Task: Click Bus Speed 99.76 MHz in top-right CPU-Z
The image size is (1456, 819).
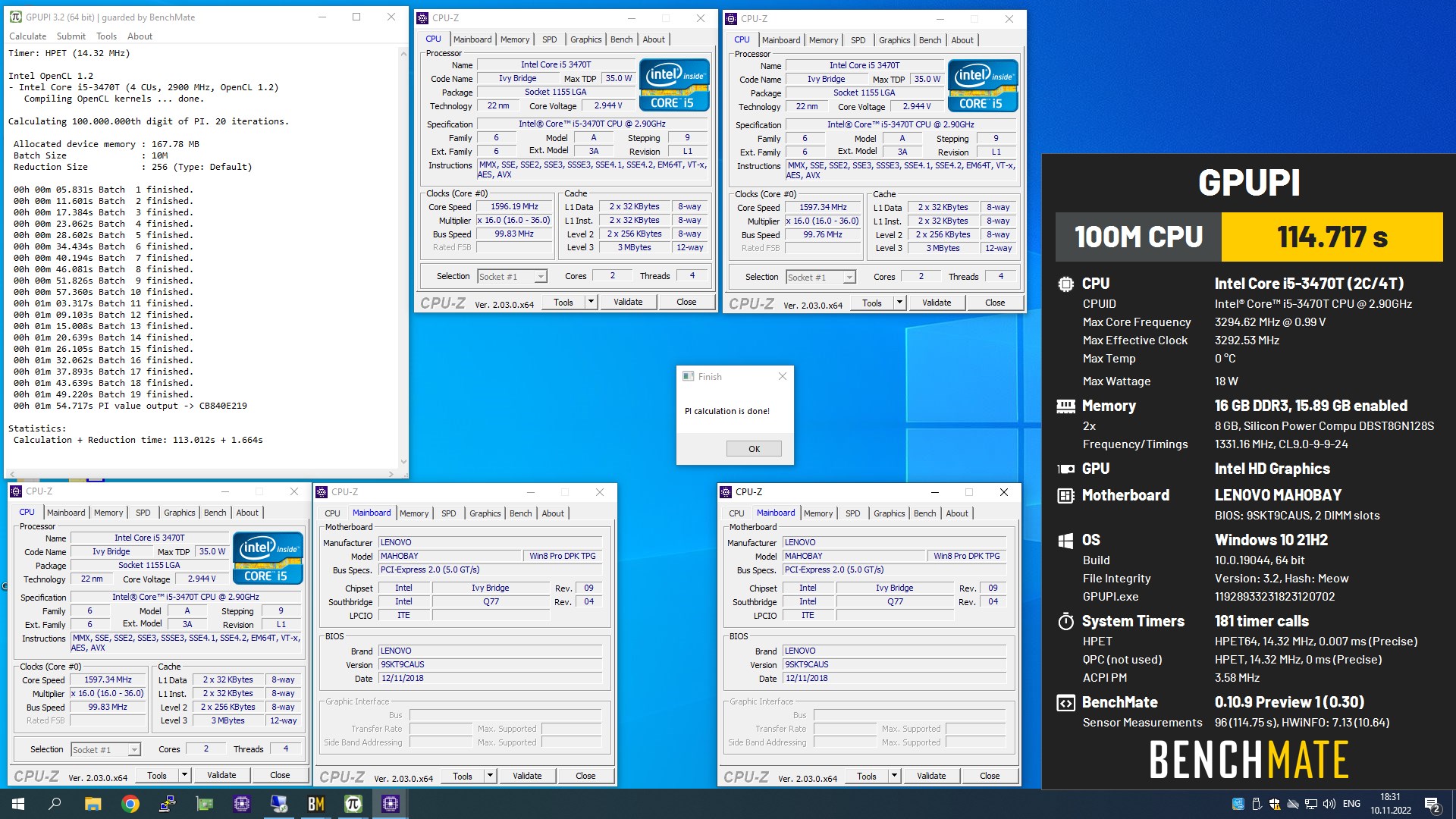Action: pos(823,234)
